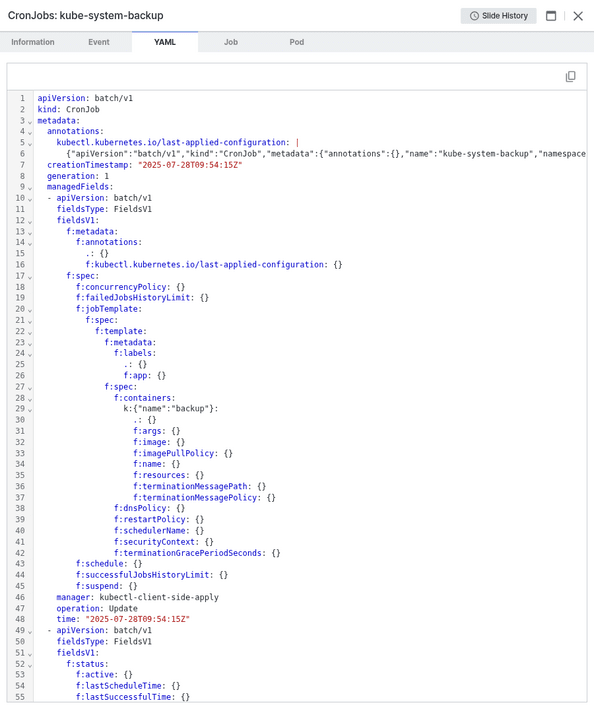
Task: Click the 'f:active: {}' line
Action: click(x=104, y=675)
